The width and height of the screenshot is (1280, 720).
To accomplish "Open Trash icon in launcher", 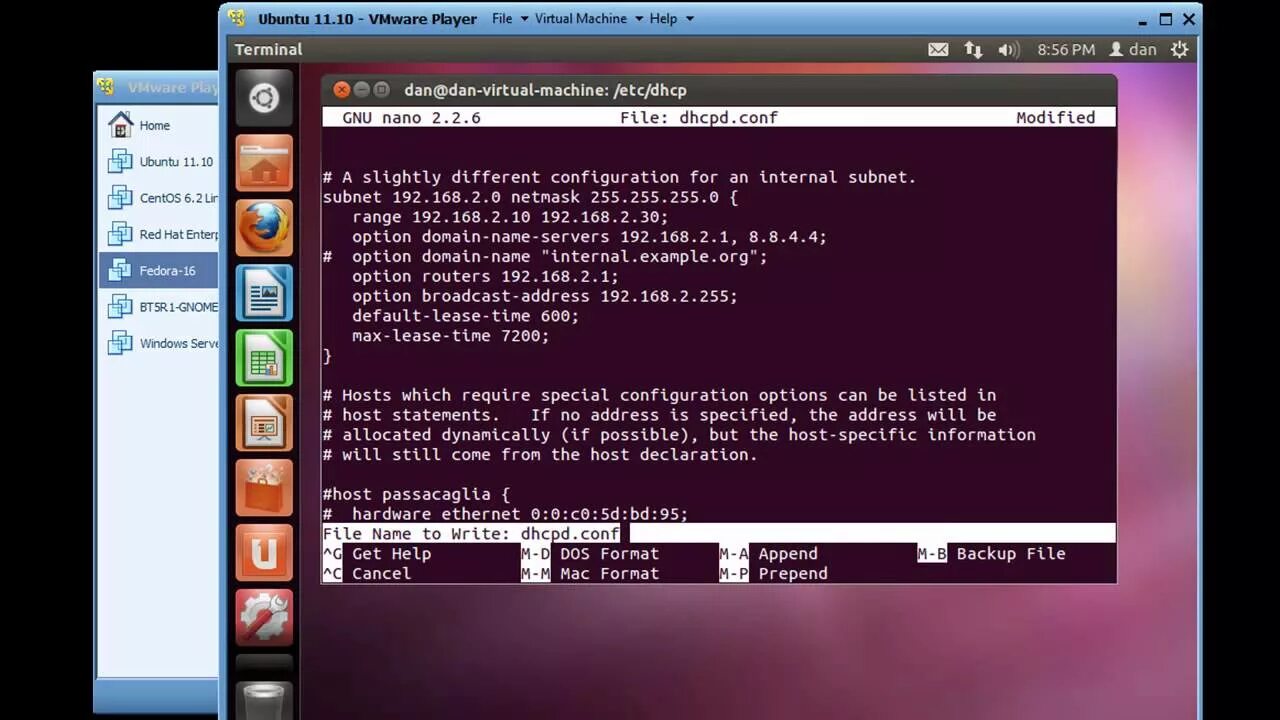I will 264,698.
